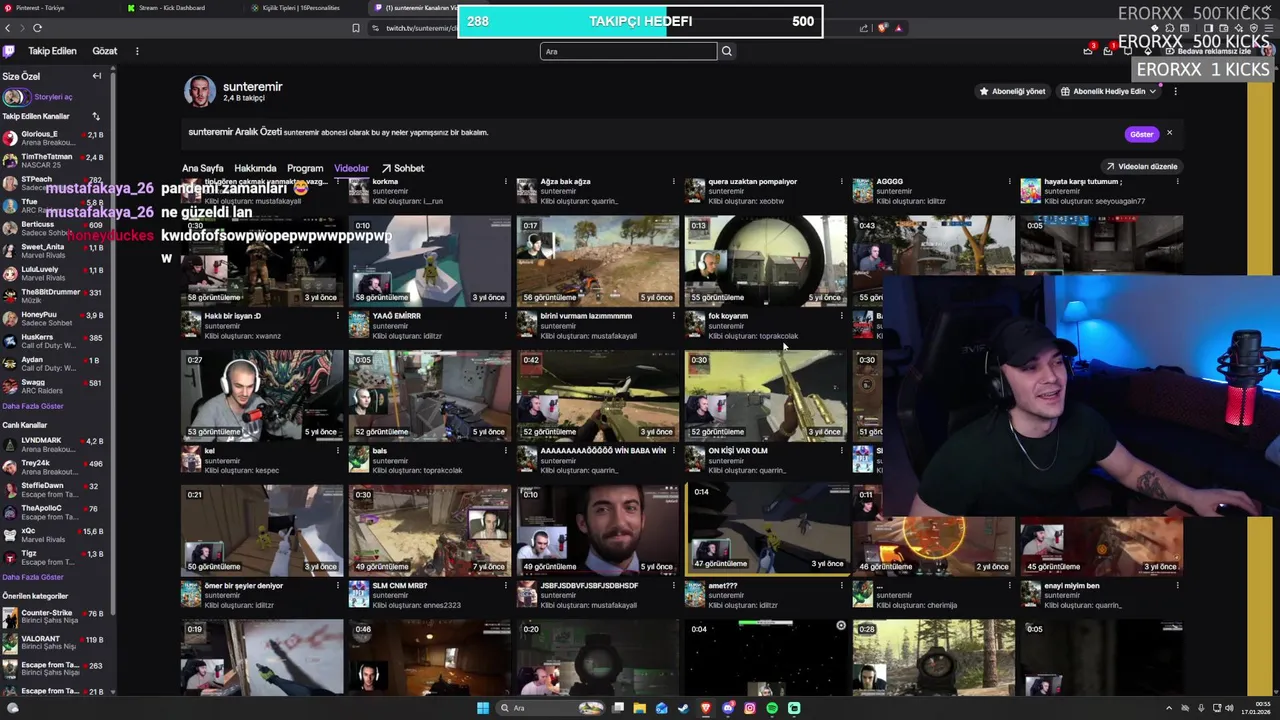Click Aboneliği yönet button
The height and width of the screenshot is (720, 1280).
(1012, 91)
